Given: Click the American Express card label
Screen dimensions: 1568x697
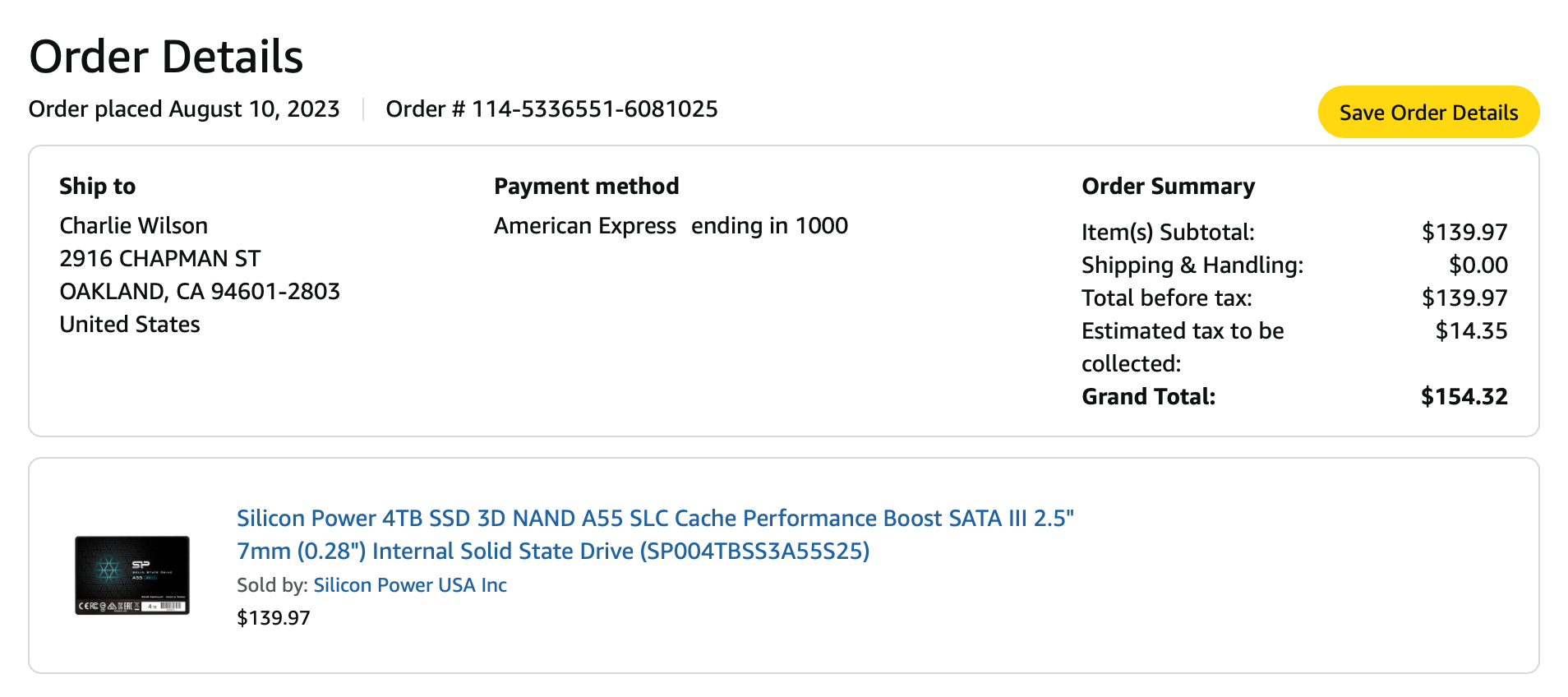Looking at the screenshot, I should click(584, 226).
